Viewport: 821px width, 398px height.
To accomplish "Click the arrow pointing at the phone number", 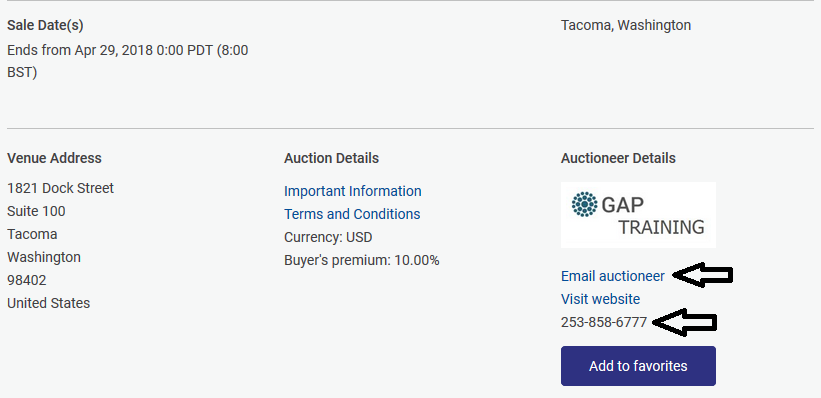I will [x=685, y=323].
